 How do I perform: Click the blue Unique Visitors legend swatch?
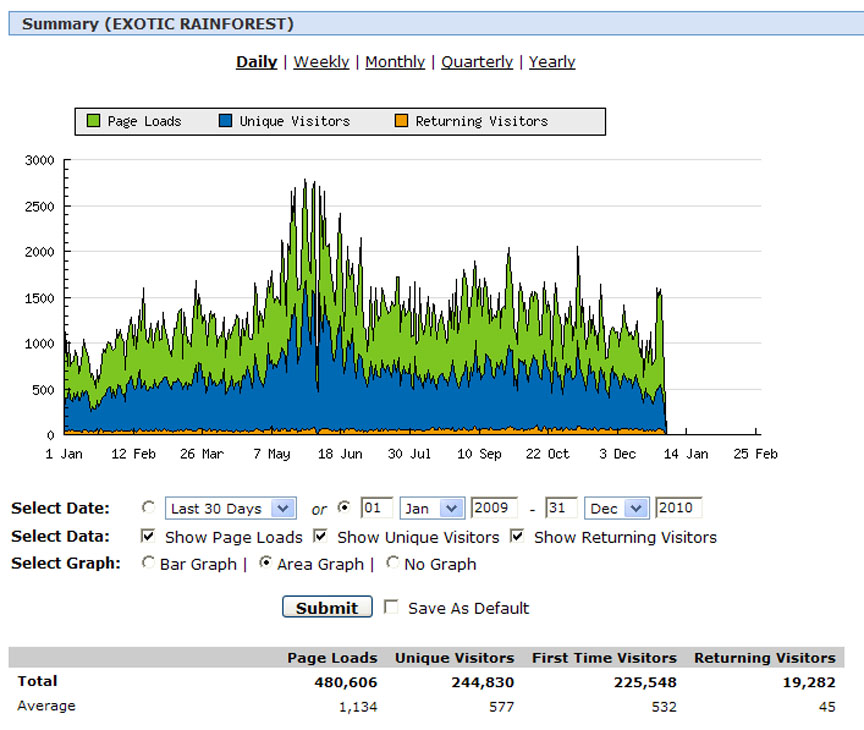point(225,120)
